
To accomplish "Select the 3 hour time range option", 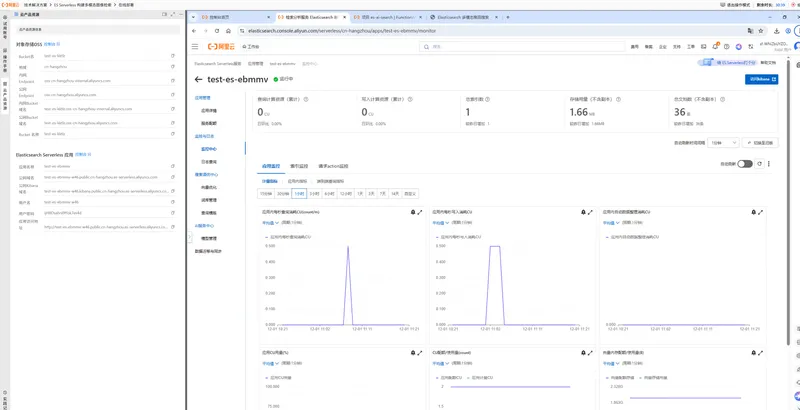I will [x=314, y=194].
